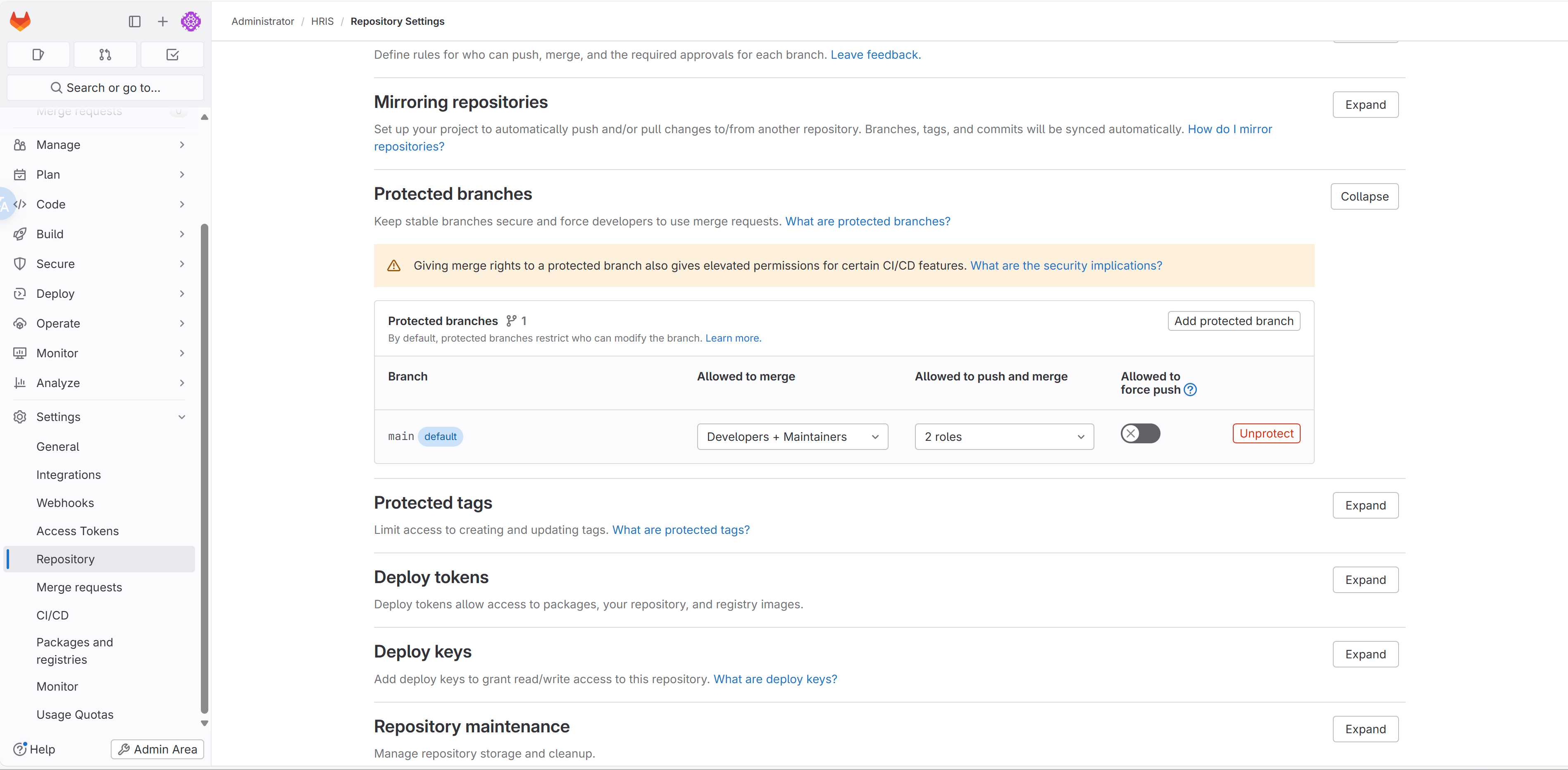Expand the Manage menu chevron
This screenshot has width=1568, height=770.
pos(182,145)
